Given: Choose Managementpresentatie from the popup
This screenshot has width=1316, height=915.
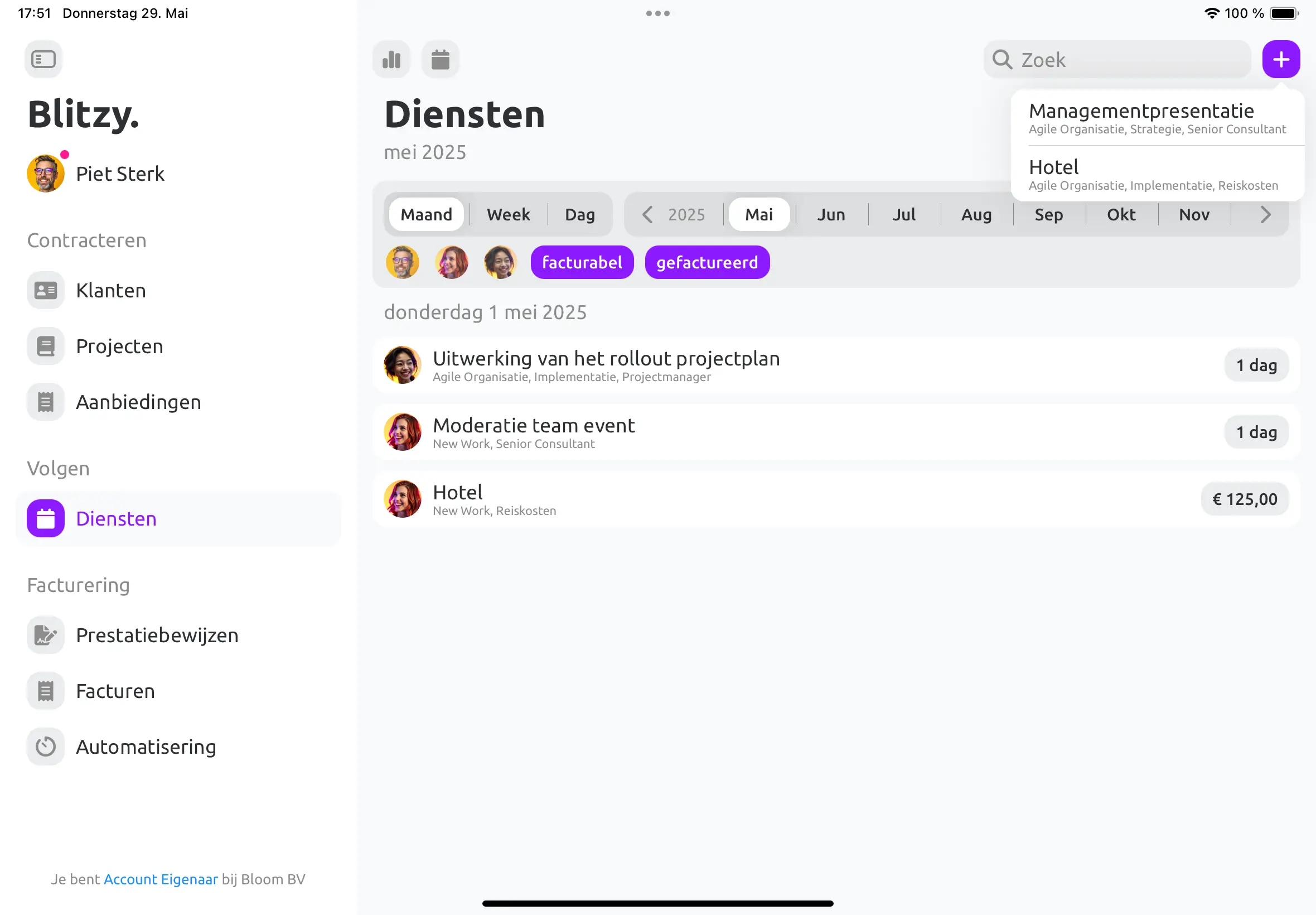Looking at the screenshot, I should click(x=1157, y=118).
